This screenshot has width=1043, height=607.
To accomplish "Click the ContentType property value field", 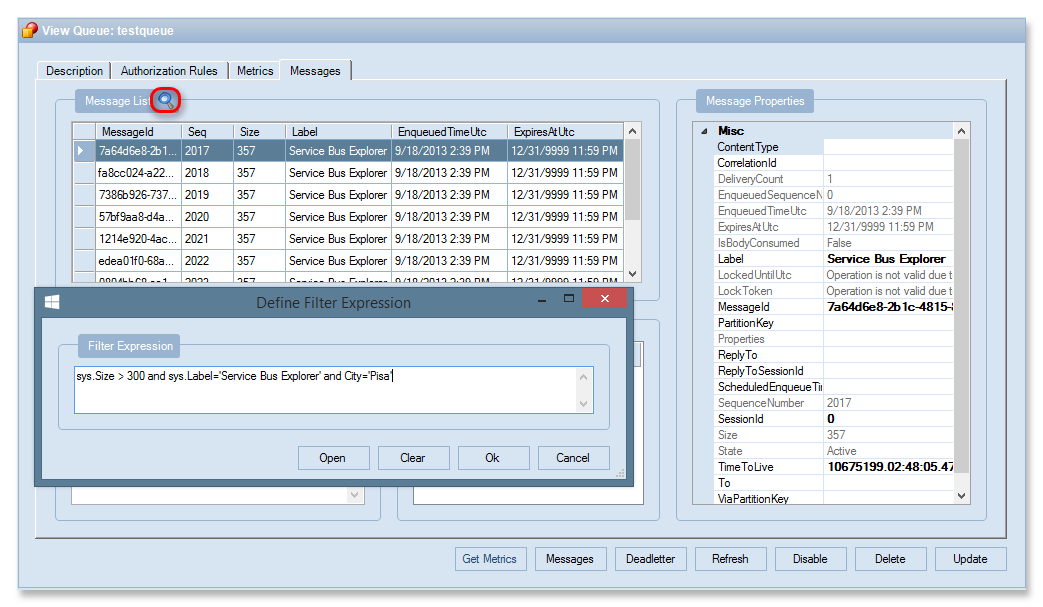I will point(888,147).
